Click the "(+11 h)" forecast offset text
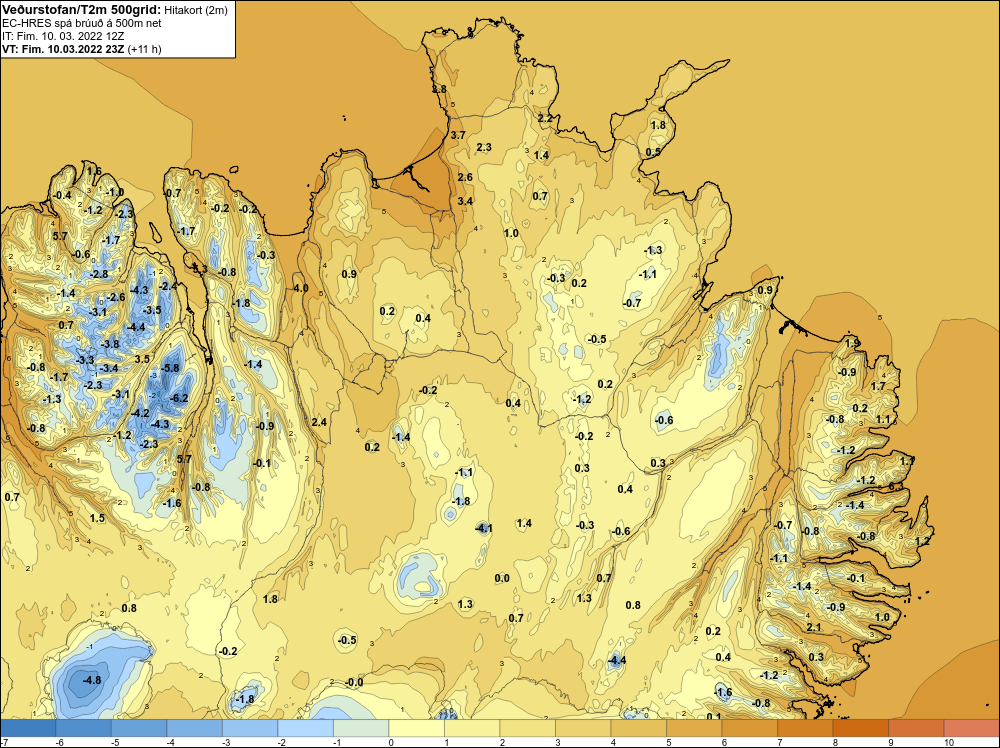The image size is (1000, 748). pos(144,49)
